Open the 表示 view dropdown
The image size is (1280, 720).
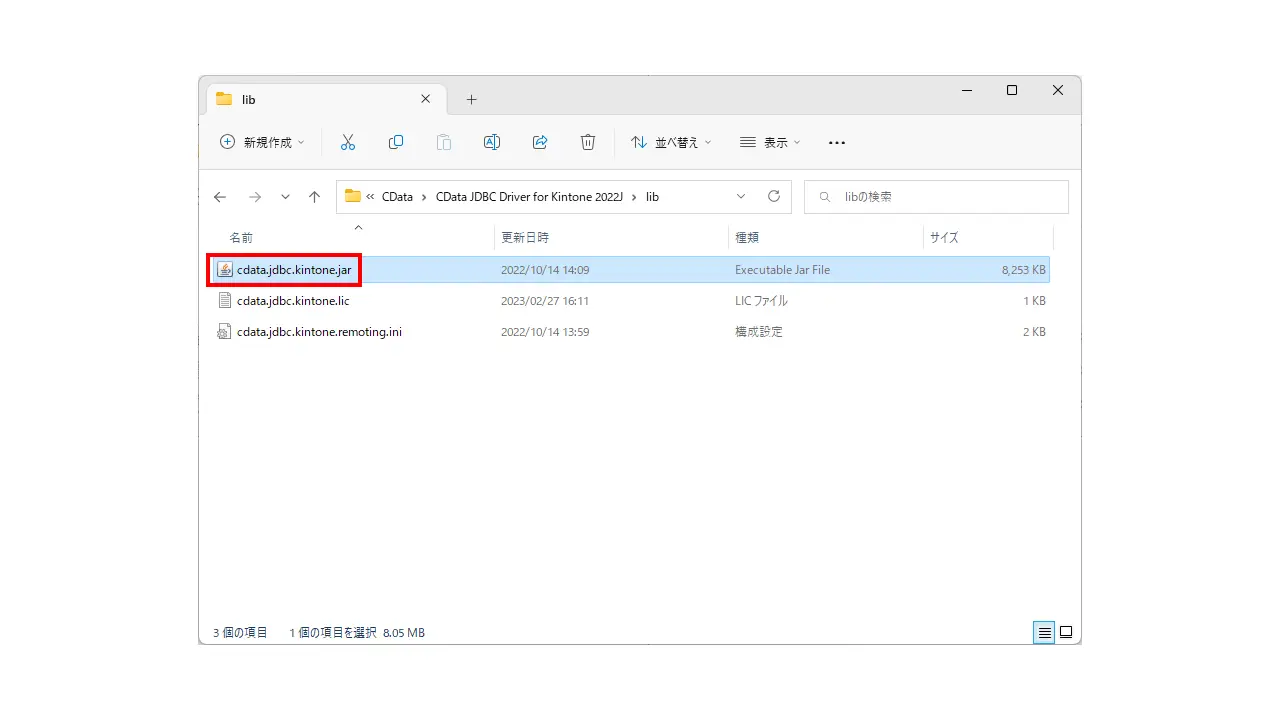click(770, 142)
